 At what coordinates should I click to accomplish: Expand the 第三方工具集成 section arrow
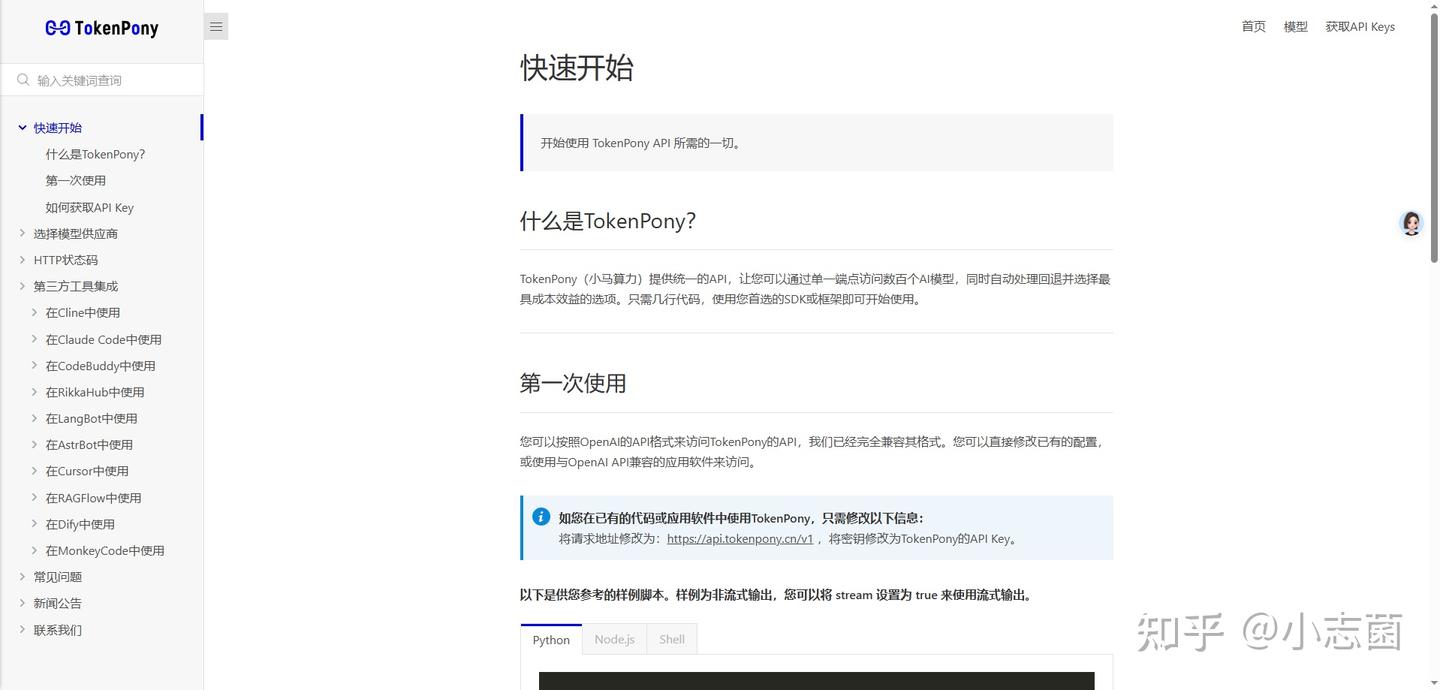pyautogui.click(x=22, y=286)
